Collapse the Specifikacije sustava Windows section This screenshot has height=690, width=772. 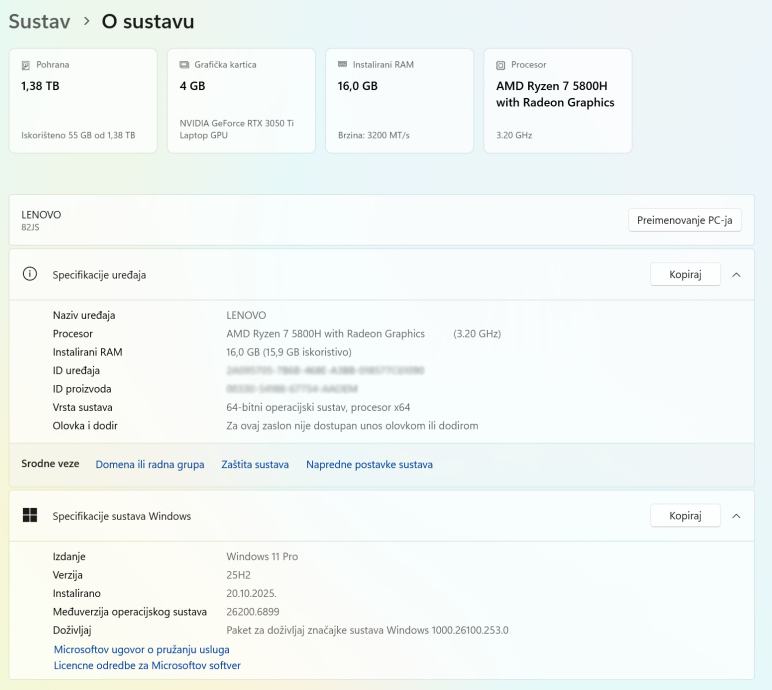(736, 516)
